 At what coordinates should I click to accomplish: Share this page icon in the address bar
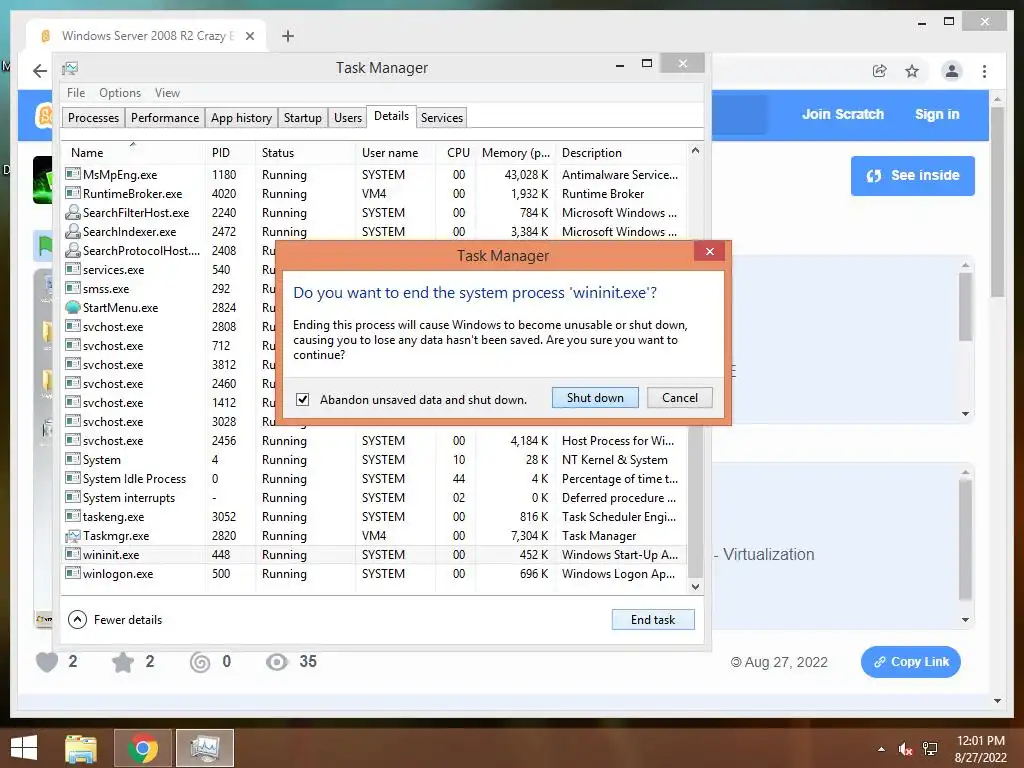coord(880,71)
